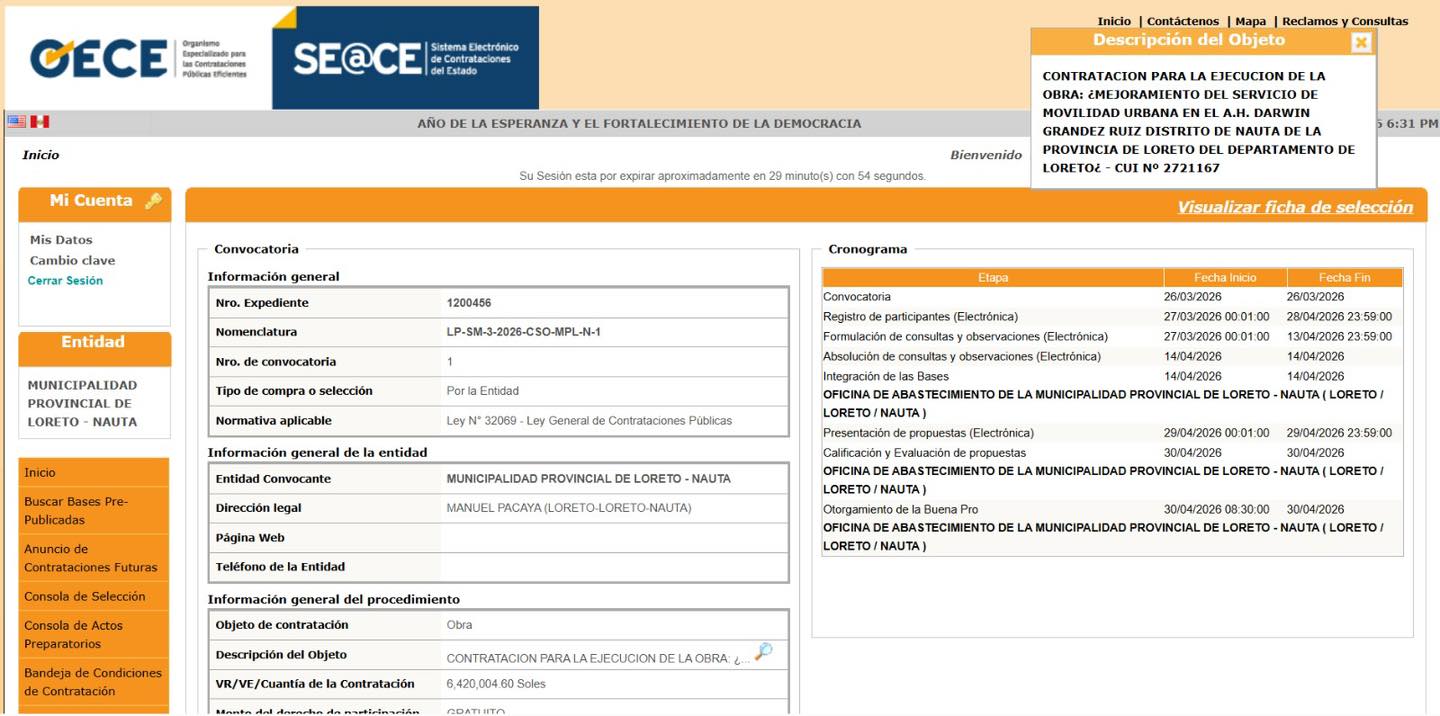1440x716 pixels.
Task: Open Mis Datos in Mi Cuenta
Action: tap(61, 240)
